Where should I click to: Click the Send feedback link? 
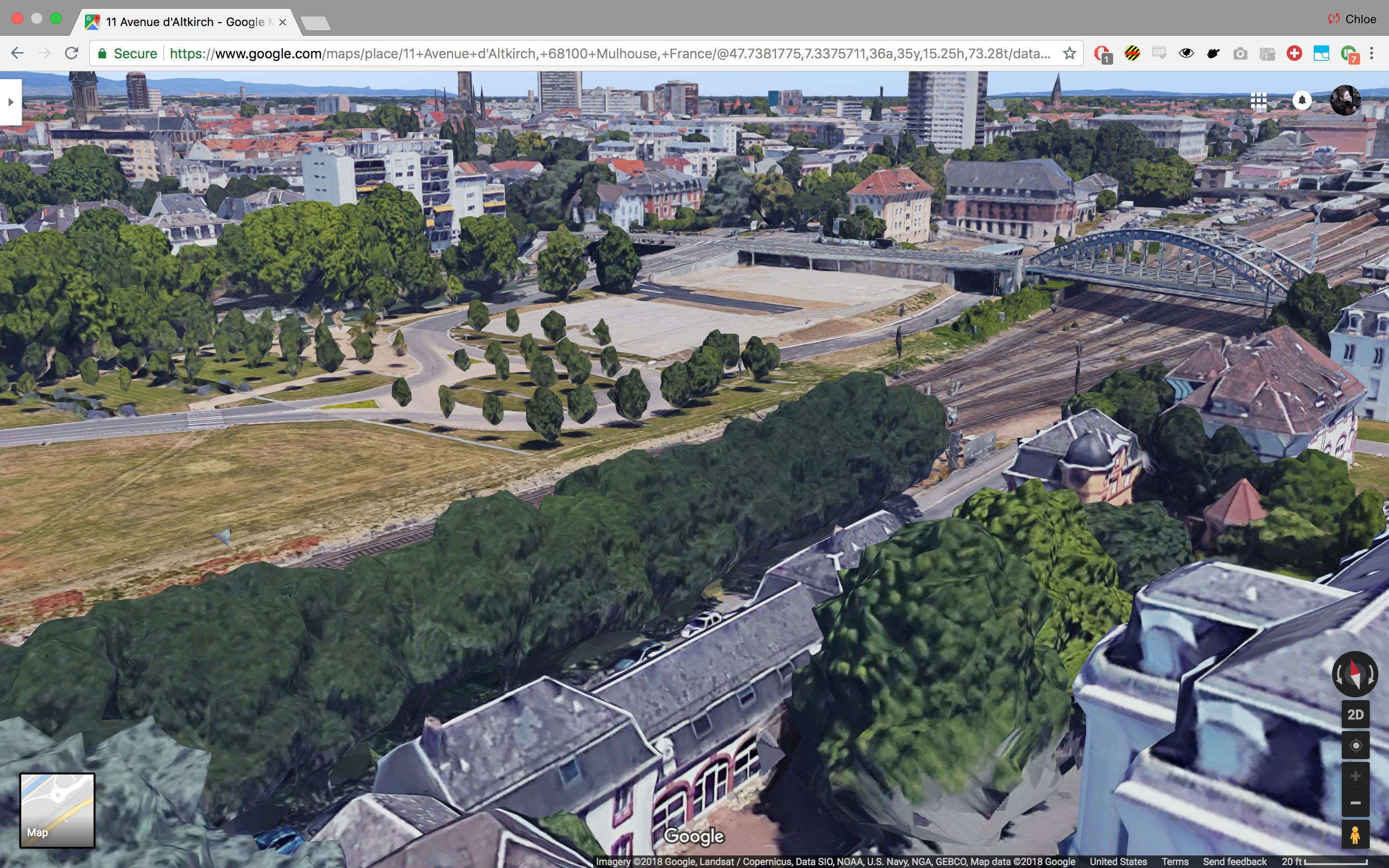(x=1235, y=862)
